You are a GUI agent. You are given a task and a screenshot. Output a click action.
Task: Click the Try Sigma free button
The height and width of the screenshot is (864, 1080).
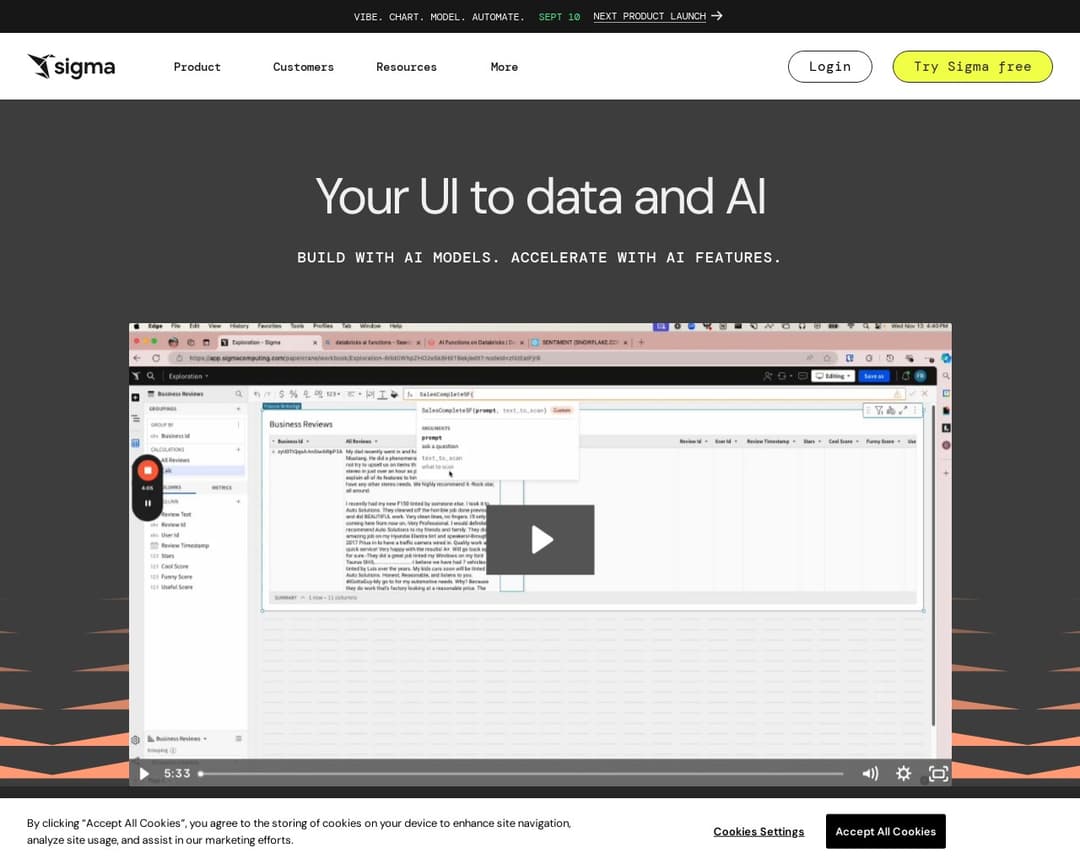click(x=972, y=67)
